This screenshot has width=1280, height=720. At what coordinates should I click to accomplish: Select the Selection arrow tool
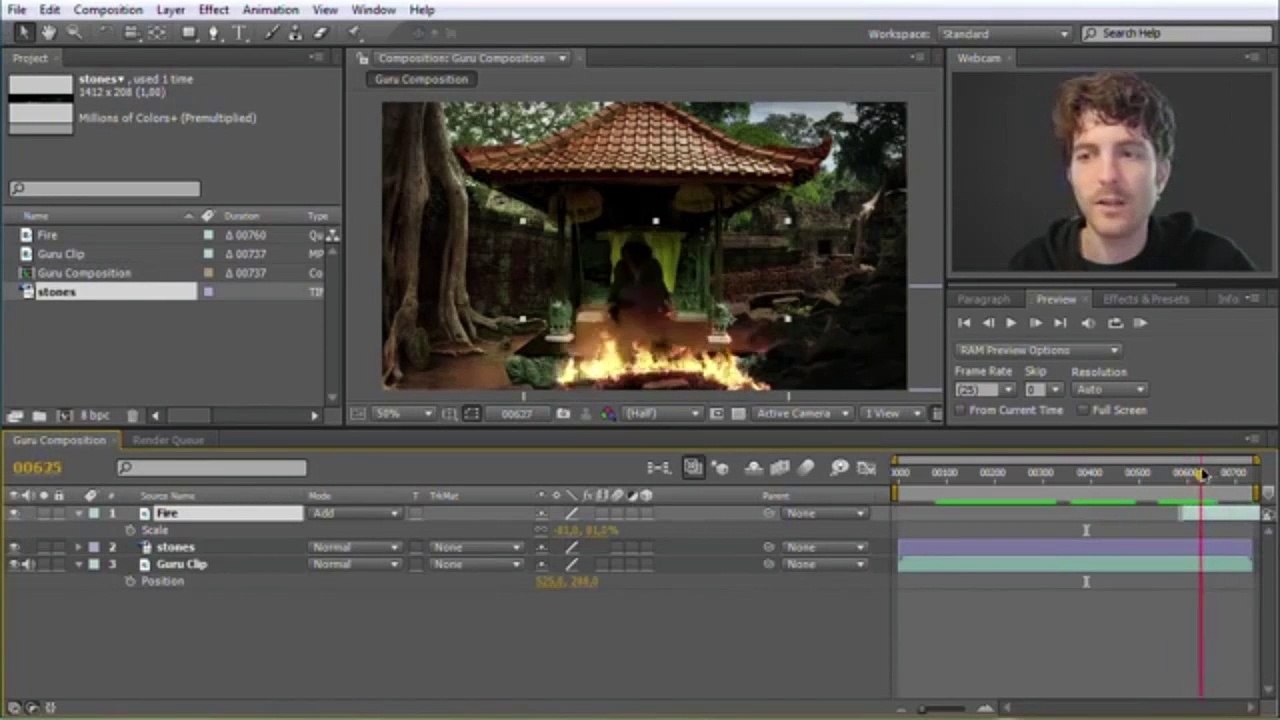pos(23,33)
